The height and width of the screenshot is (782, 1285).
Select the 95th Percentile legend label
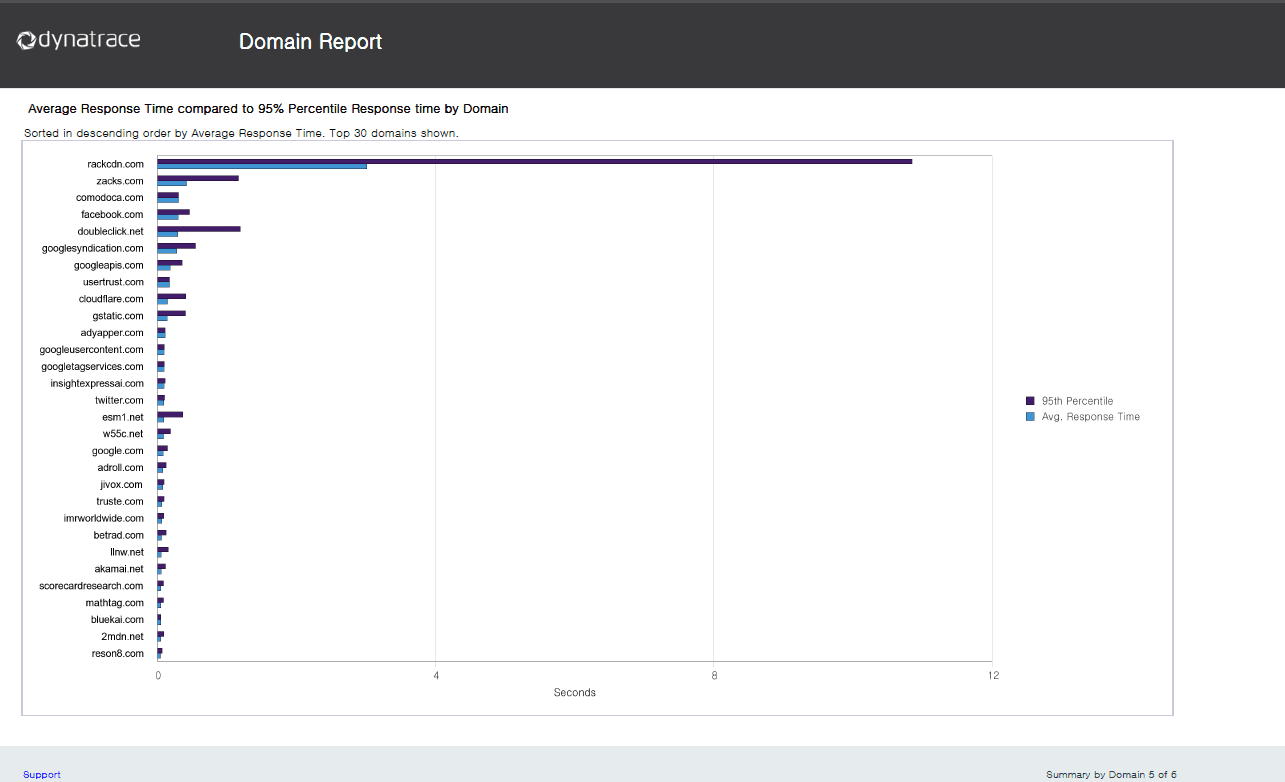(x=1077, y=401)
